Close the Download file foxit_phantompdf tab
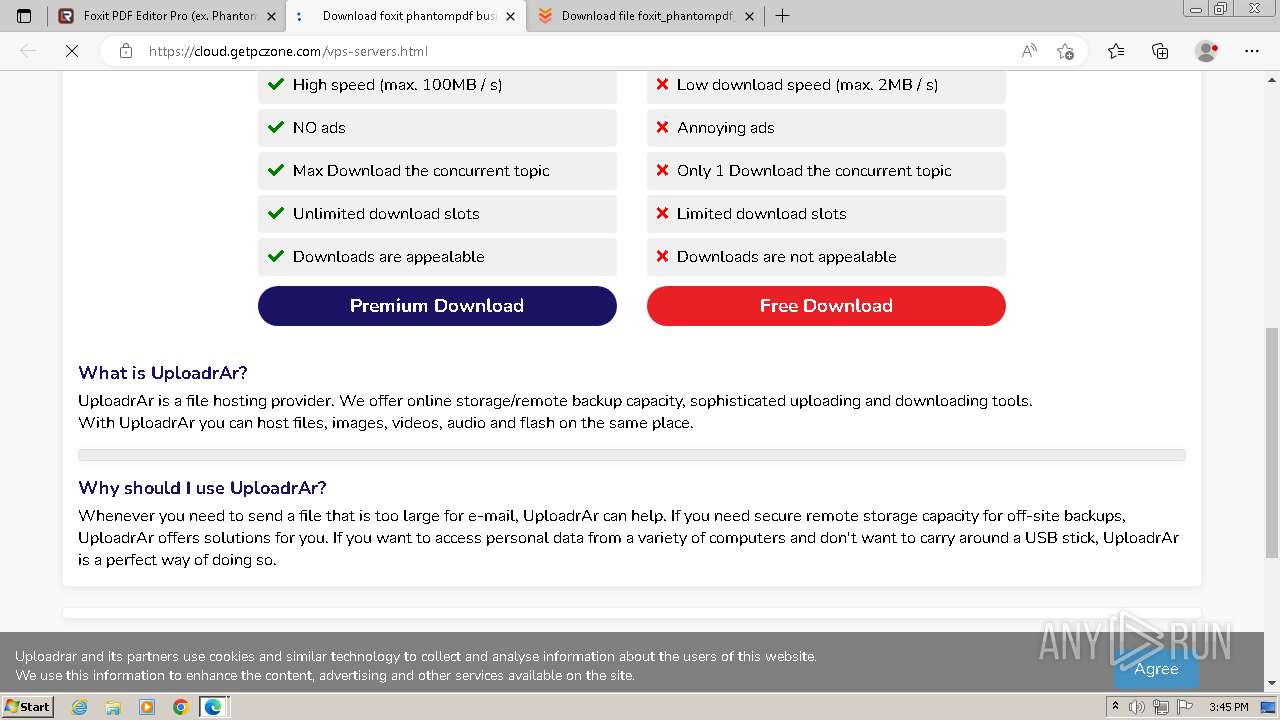Image resolution: width=1280 pixels, height=720 pixels. 749,16
